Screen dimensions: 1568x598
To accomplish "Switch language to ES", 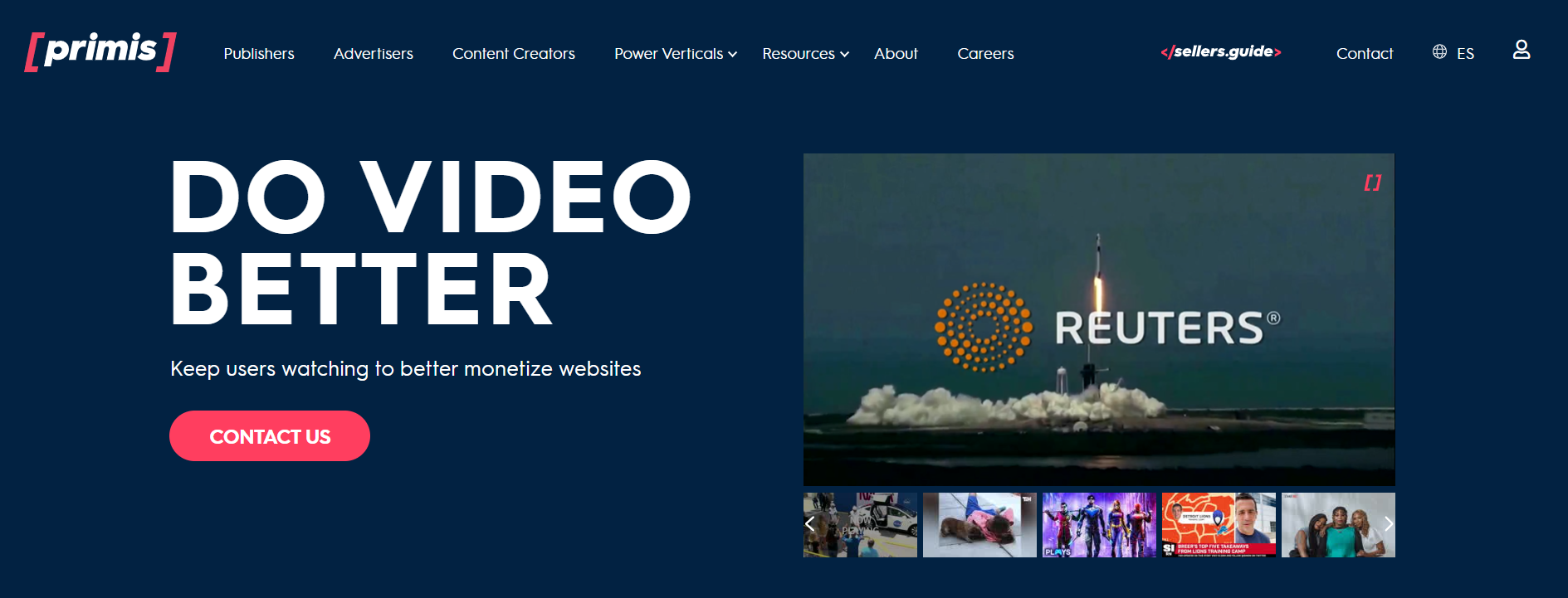I will coord(1465,54).
